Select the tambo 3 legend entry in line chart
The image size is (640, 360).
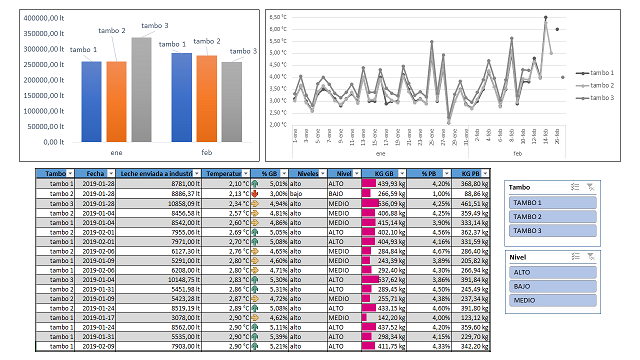tap(595, 98)
